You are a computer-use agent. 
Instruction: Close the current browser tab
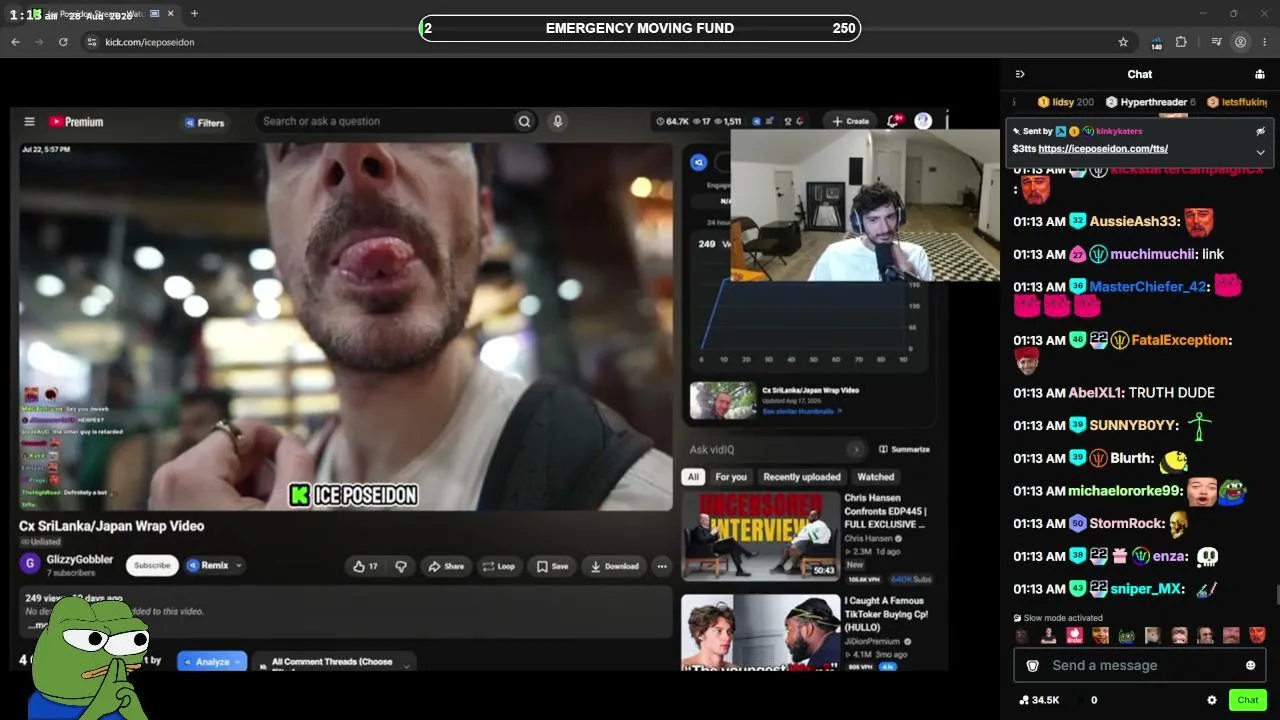click(171, 14)
